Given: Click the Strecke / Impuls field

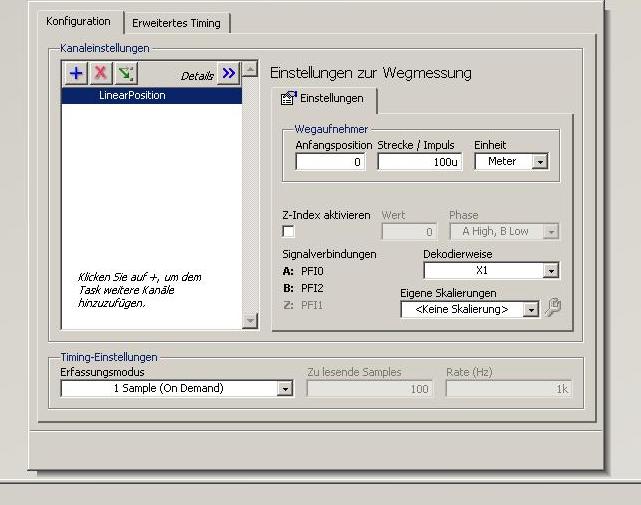Looking at the screenshot, I should click(x=420, y=162).
